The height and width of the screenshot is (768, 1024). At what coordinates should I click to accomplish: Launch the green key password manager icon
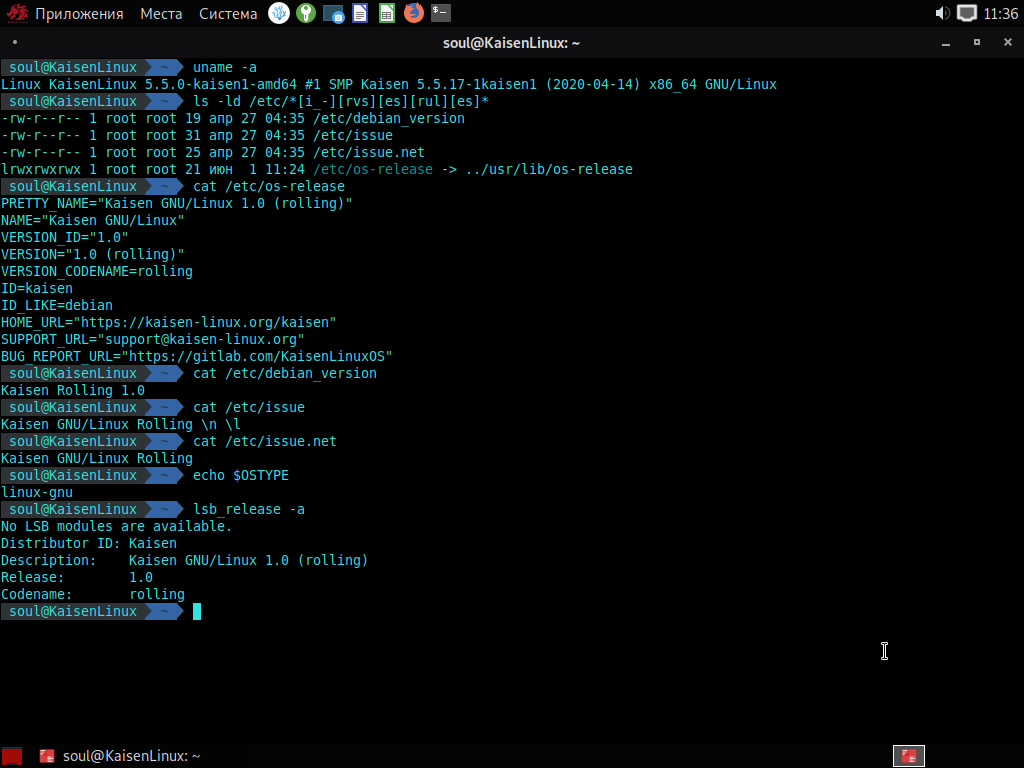[x=306, y=13]
